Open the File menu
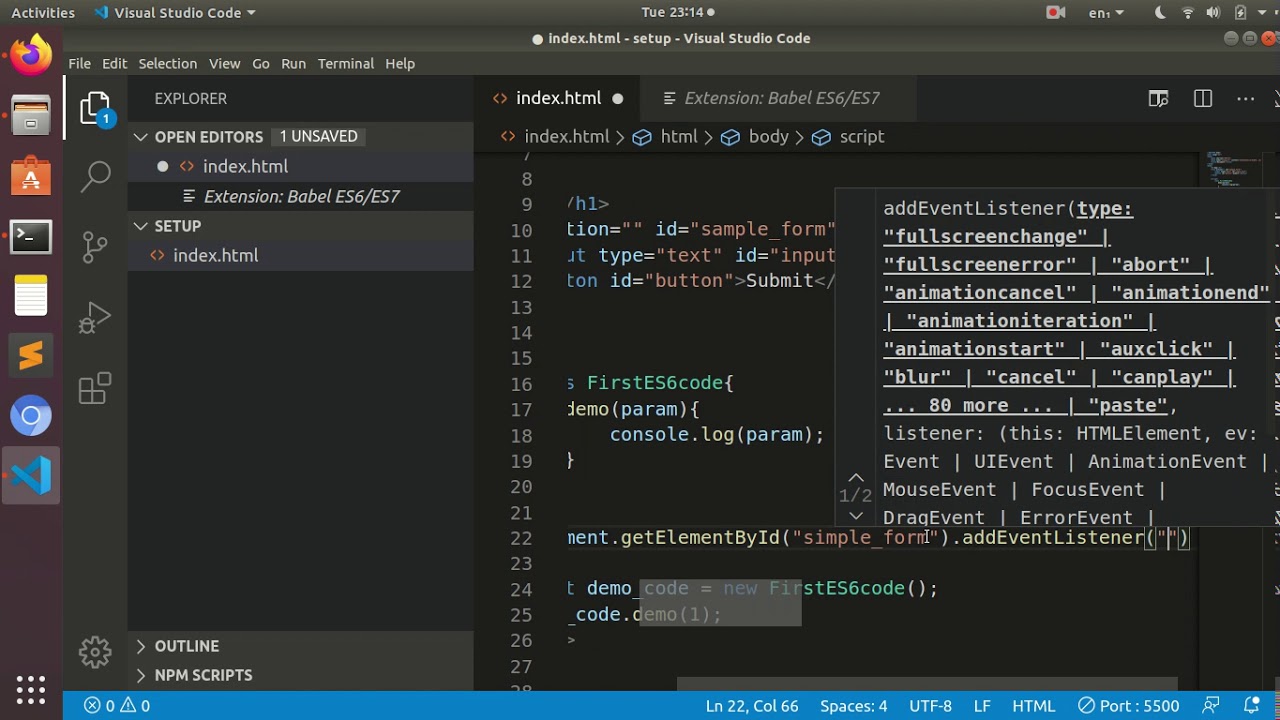This screenshot has width=1280, height=720. click(79, 63)
